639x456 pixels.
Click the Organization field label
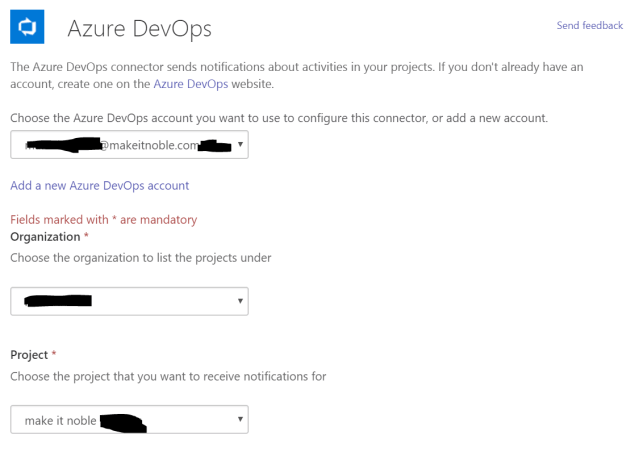(x=45, y=237)
